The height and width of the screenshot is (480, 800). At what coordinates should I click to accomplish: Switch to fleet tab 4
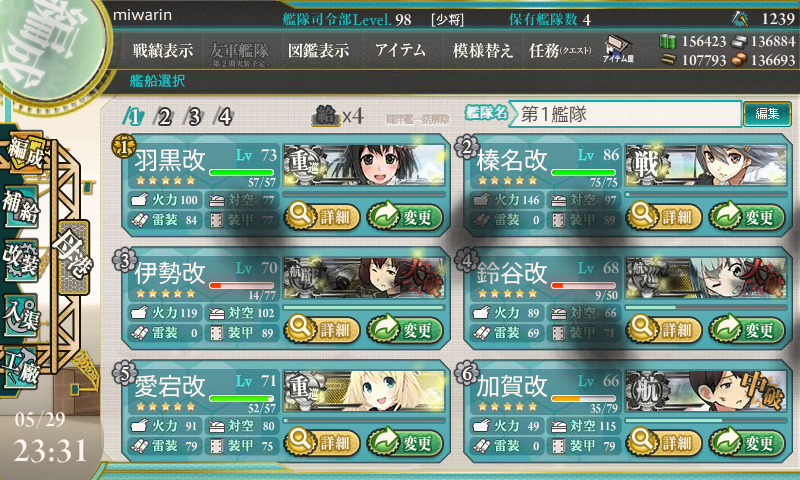[x=224, y=117]
